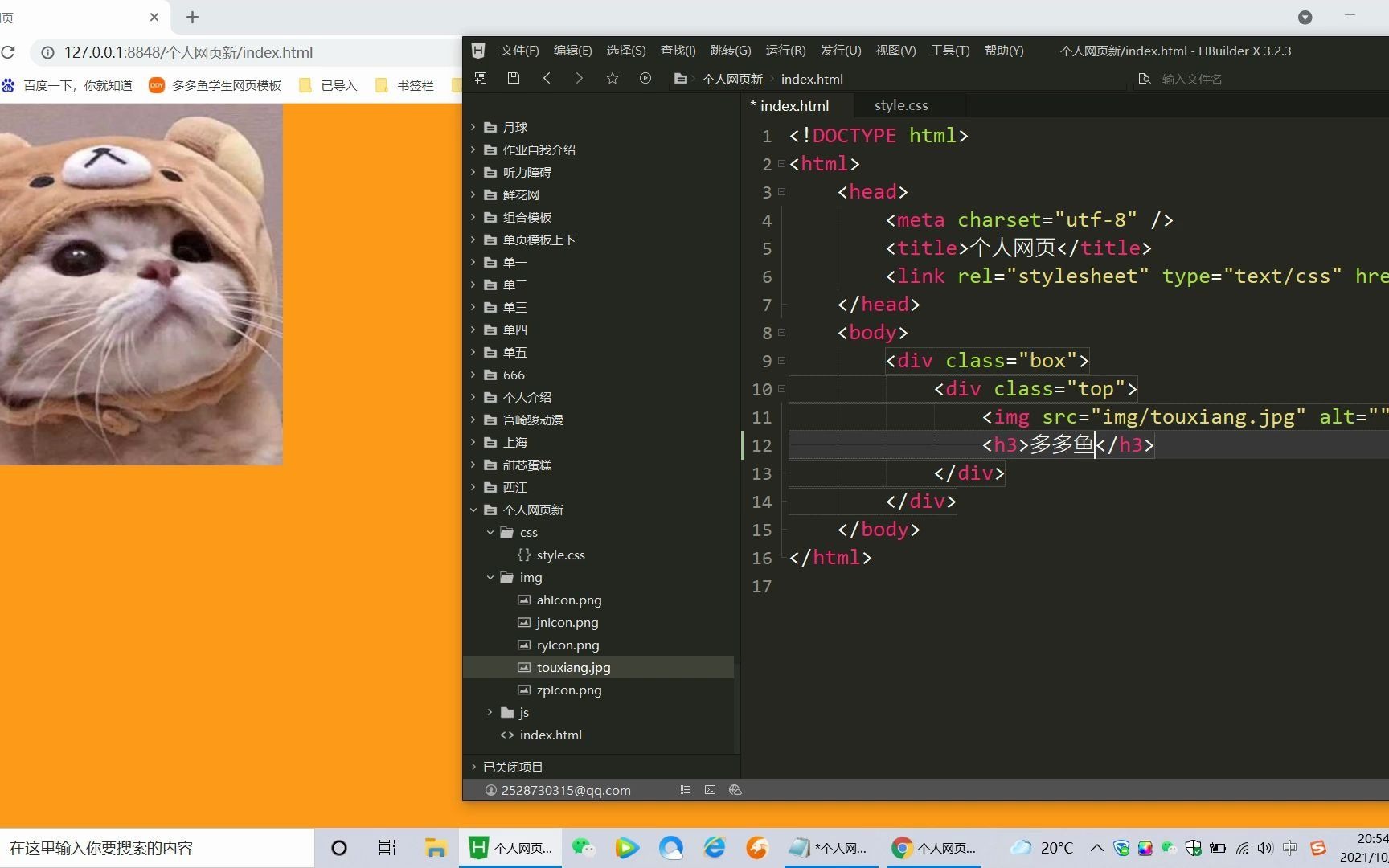Click the bookmark star icon in toolbar
Image resolution: width=1389 pixels, height=868 pixels.
(x=612, y=78)
